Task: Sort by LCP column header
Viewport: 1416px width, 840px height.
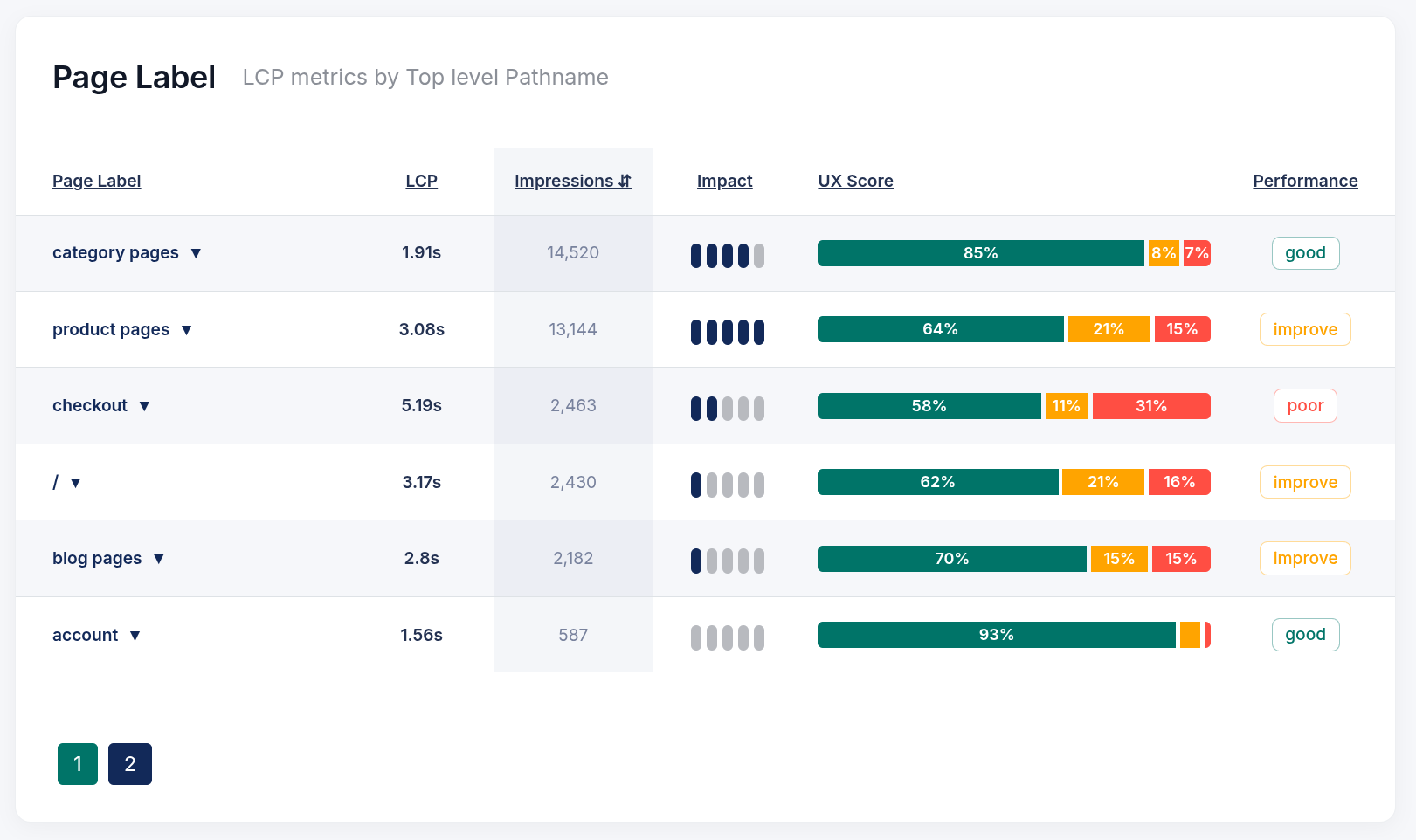Action: [421, 181]
